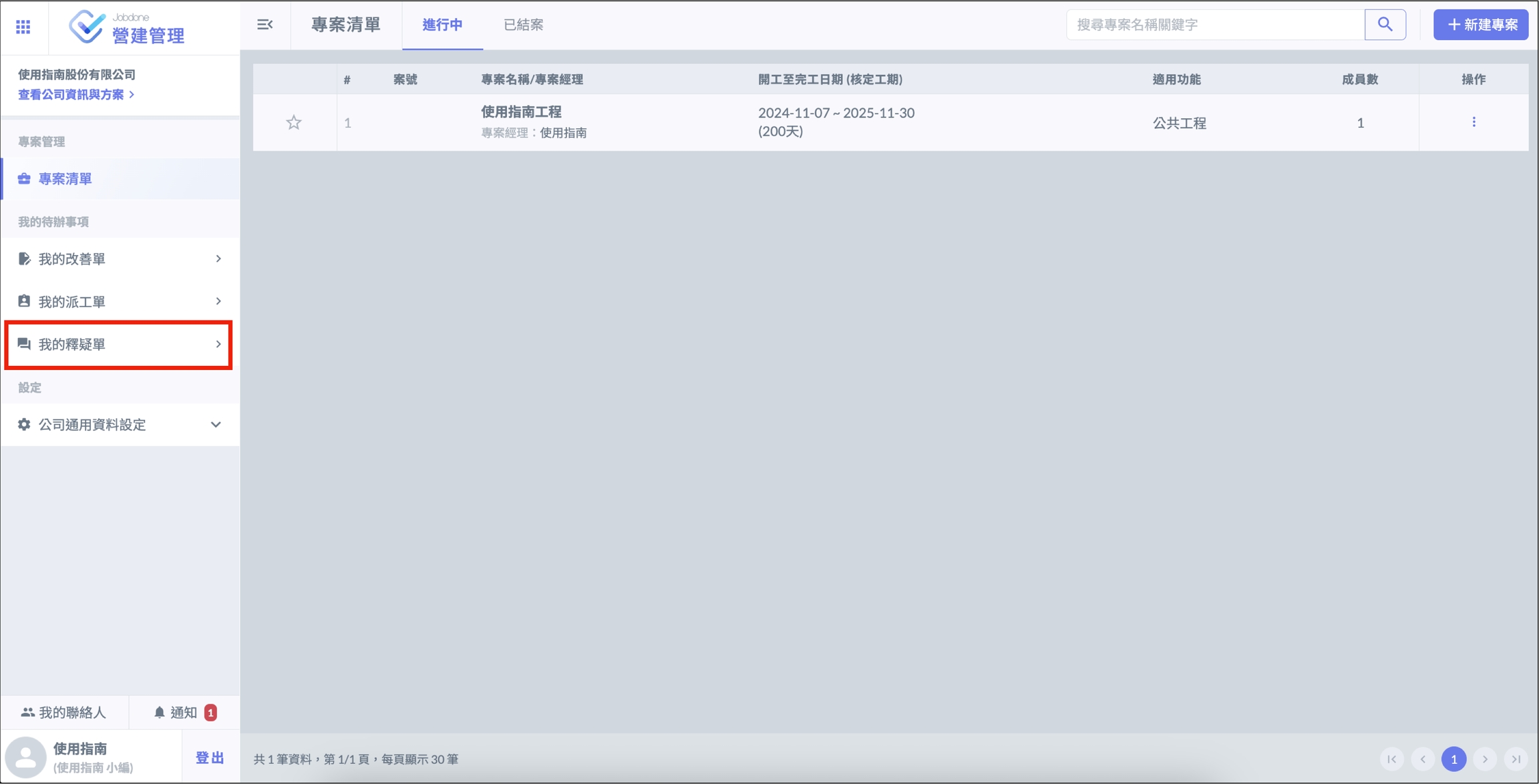Click the user avatar icon
Viewport: 1539px width, 784px height.
(26, 757)
